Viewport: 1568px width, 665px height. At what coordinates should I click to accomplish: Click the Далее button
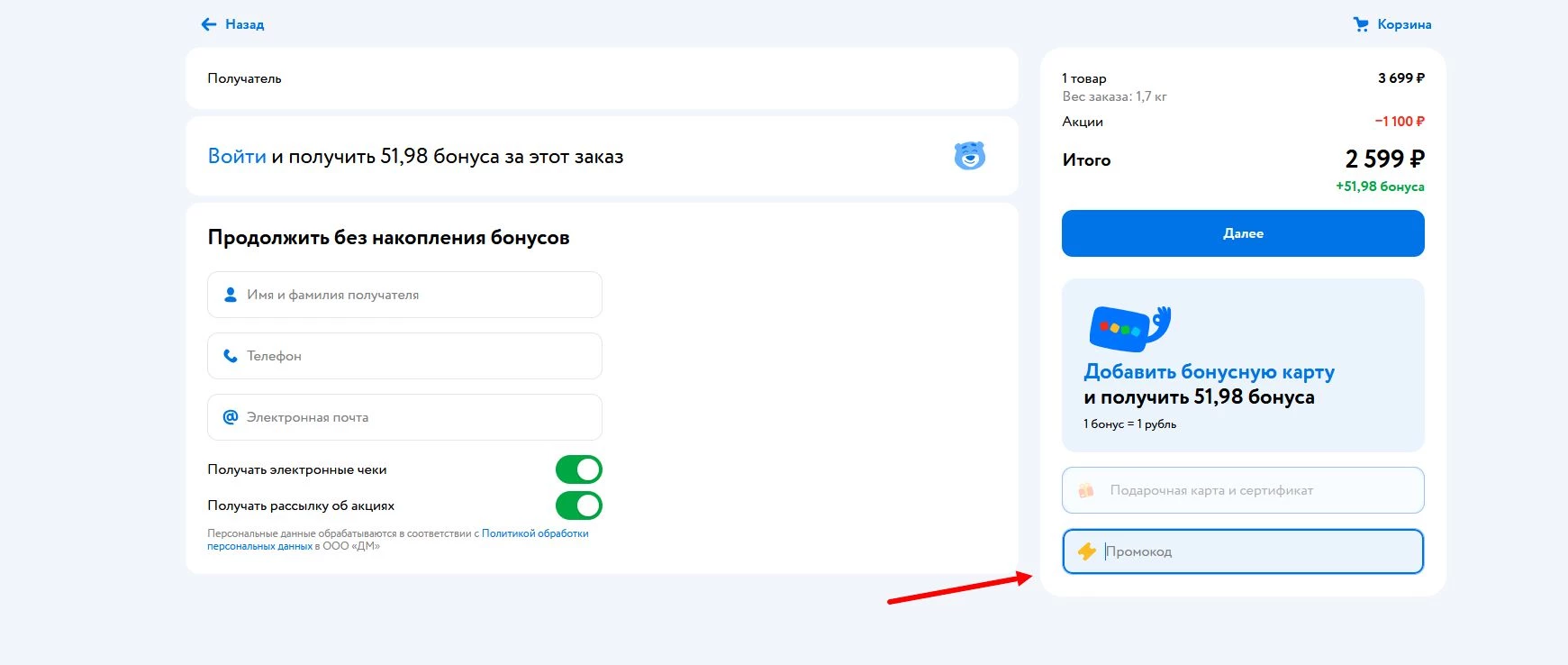[1243, 233]
